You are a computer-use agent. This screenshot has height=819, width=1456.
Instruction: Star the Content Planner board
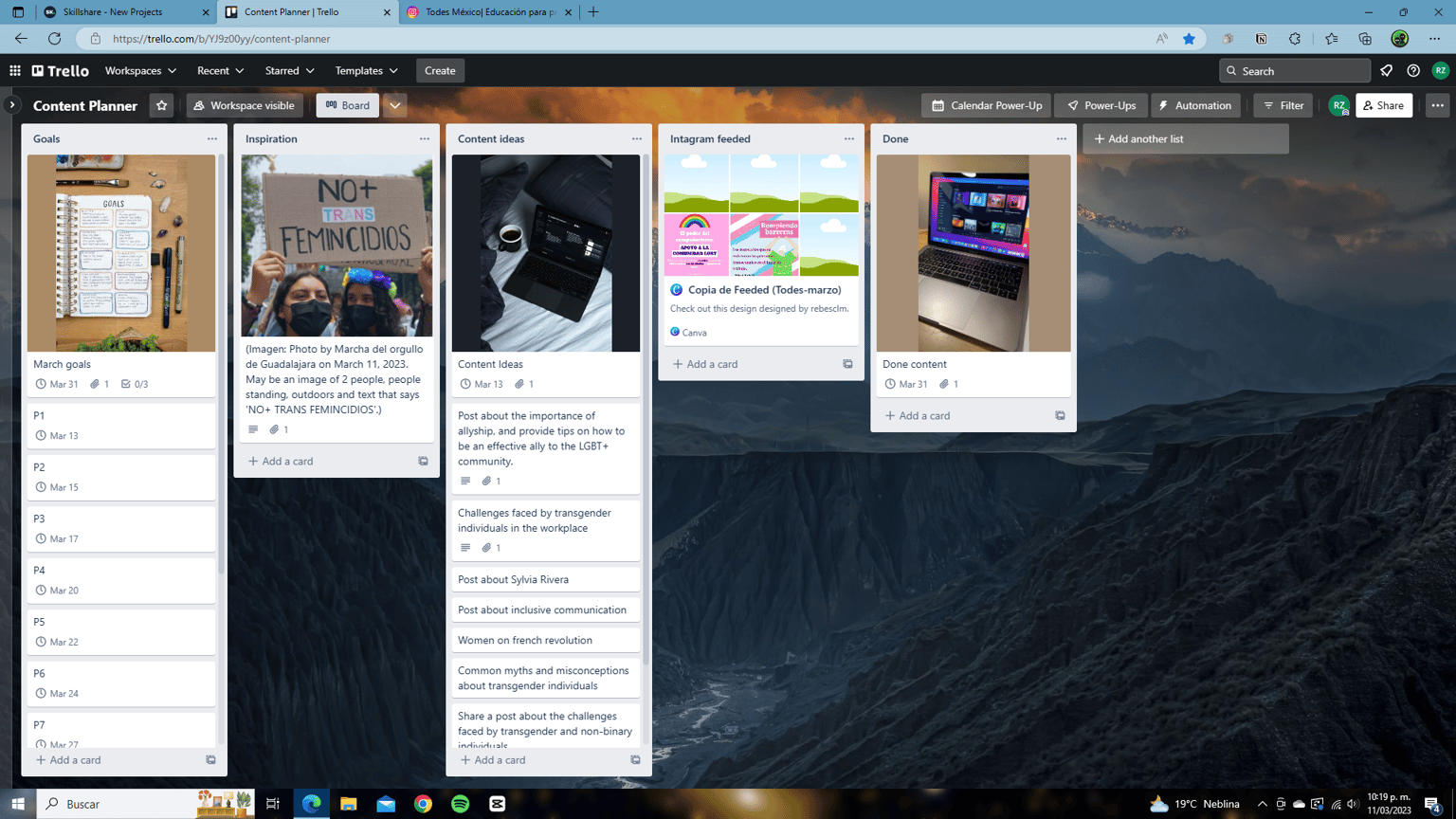(161, 105)
